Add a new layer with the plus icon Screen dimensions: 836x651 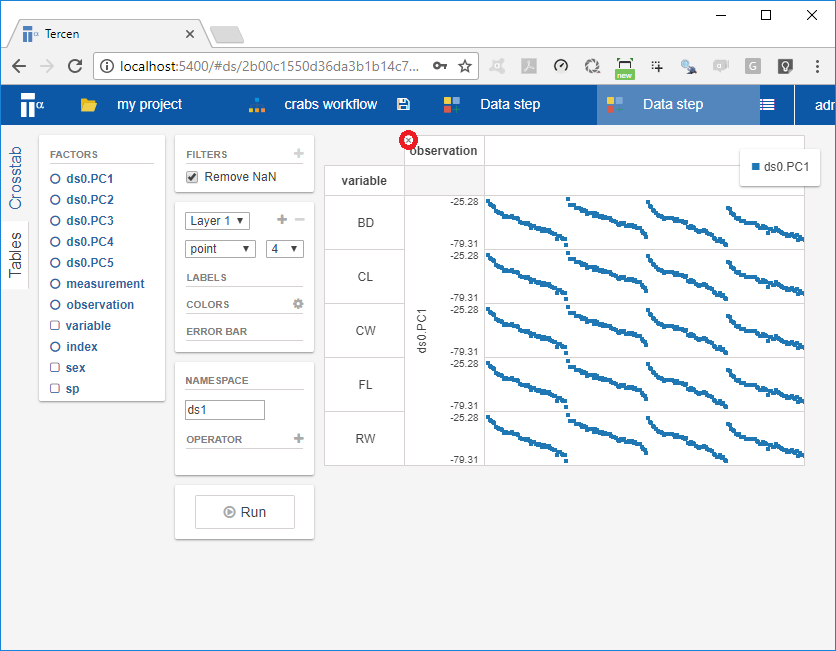(283, 218)
